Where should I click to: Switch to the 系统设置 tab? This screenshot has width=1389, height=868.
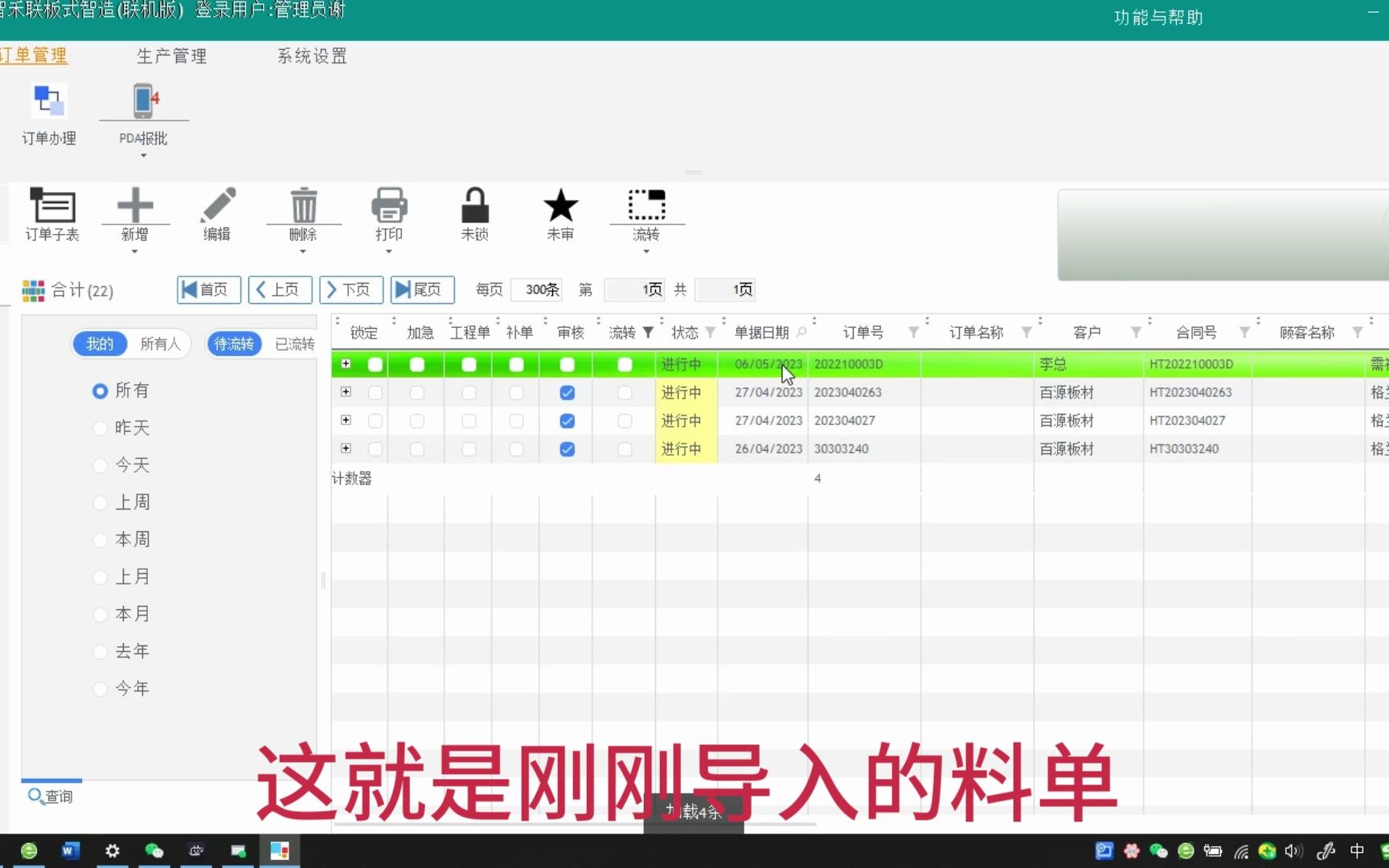coord(313,55)
